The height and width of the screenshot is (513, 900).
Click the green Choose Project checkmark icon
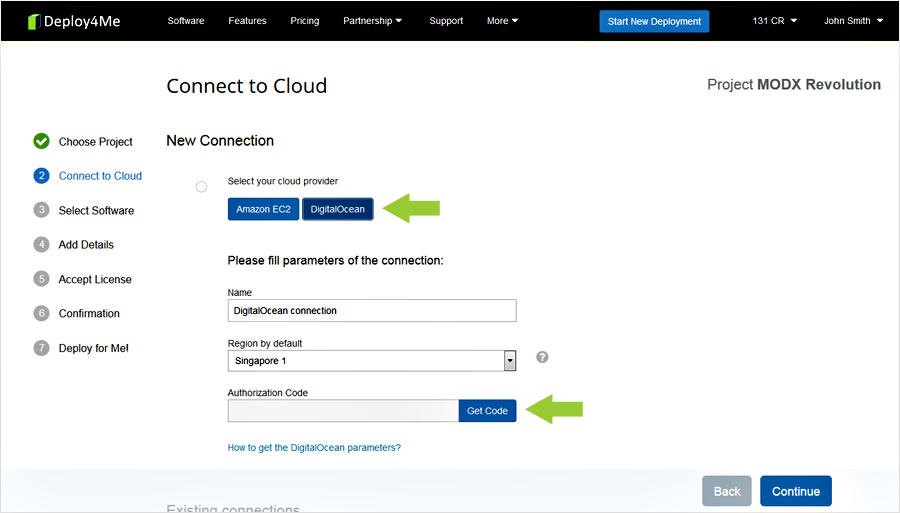[41, 142]
